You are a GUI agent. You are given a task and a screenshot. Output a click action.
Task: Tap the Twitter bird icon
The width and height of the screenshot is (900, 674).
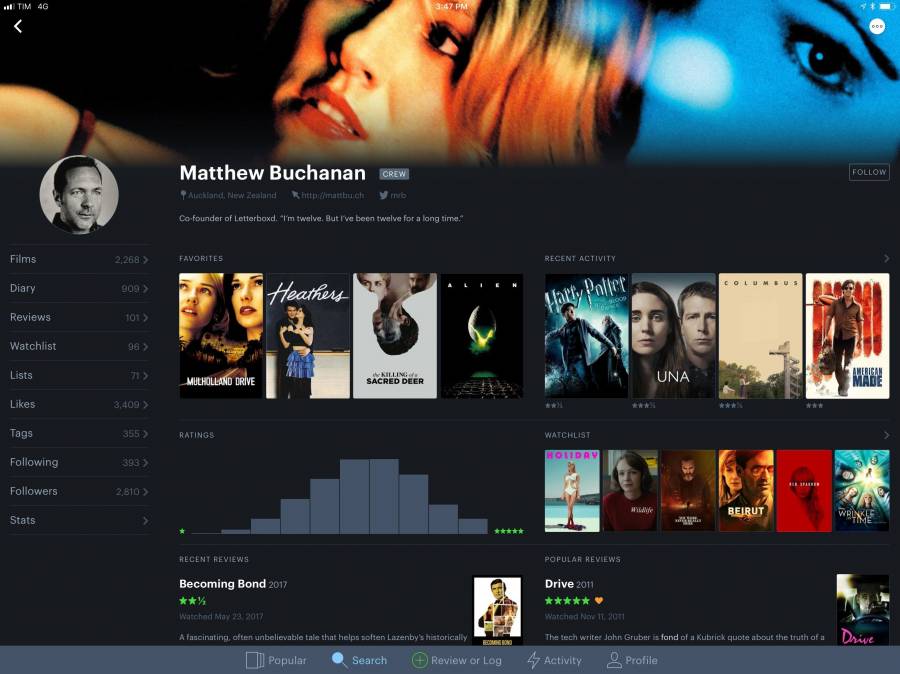[x=383, y=196]
